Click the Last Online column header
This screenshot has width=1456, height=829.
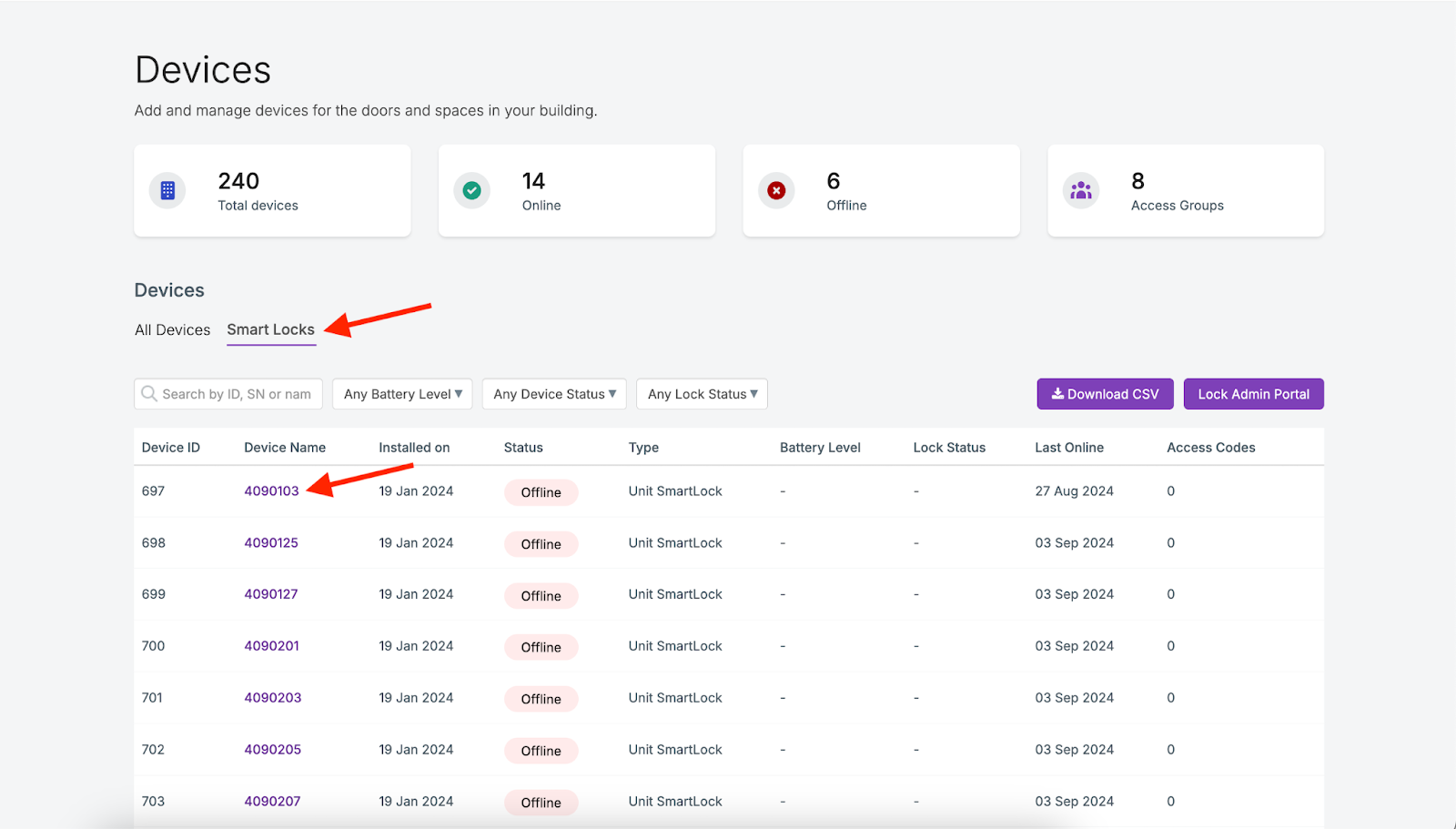(x=1068, y=448)
